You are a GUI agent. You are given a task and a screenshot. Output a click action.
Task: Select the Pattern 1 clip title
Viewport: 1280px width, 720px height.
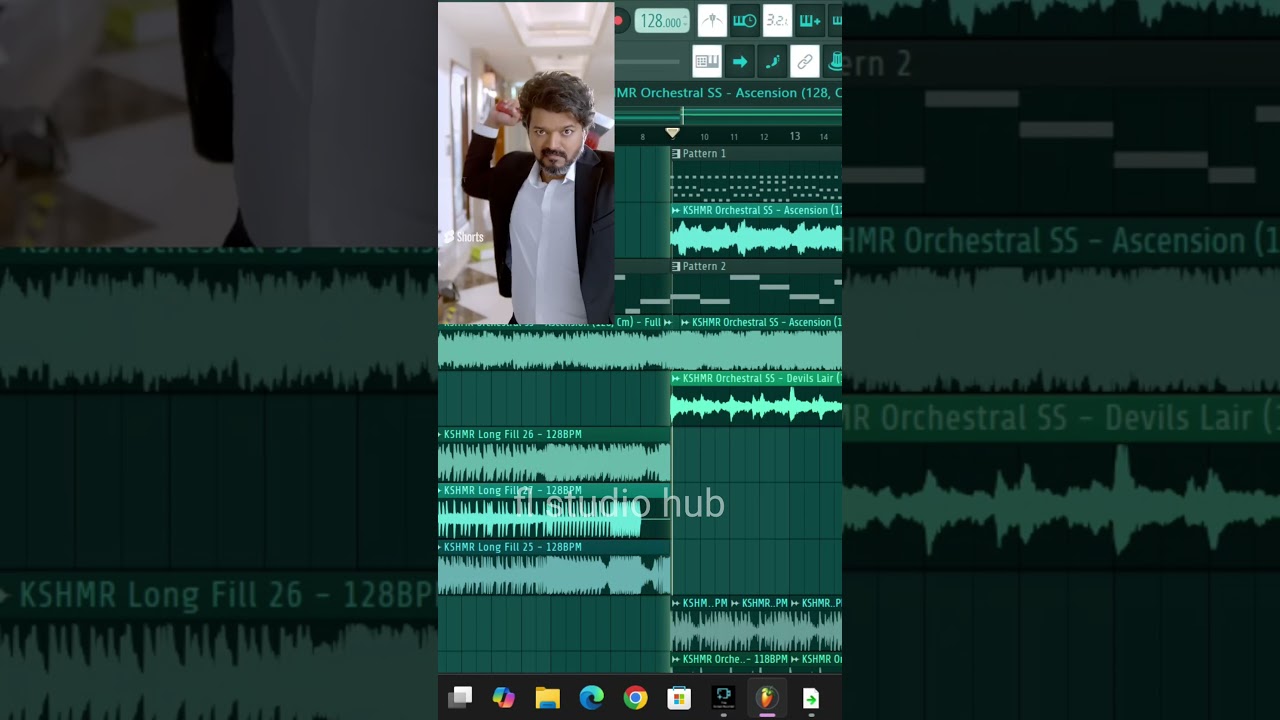tap(705, 154)
